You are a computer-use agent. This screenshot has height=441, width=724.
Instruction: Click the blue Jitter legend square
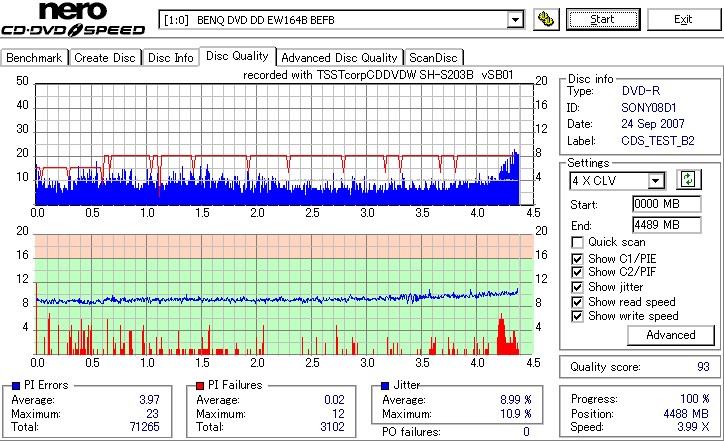tap(385, 386)
